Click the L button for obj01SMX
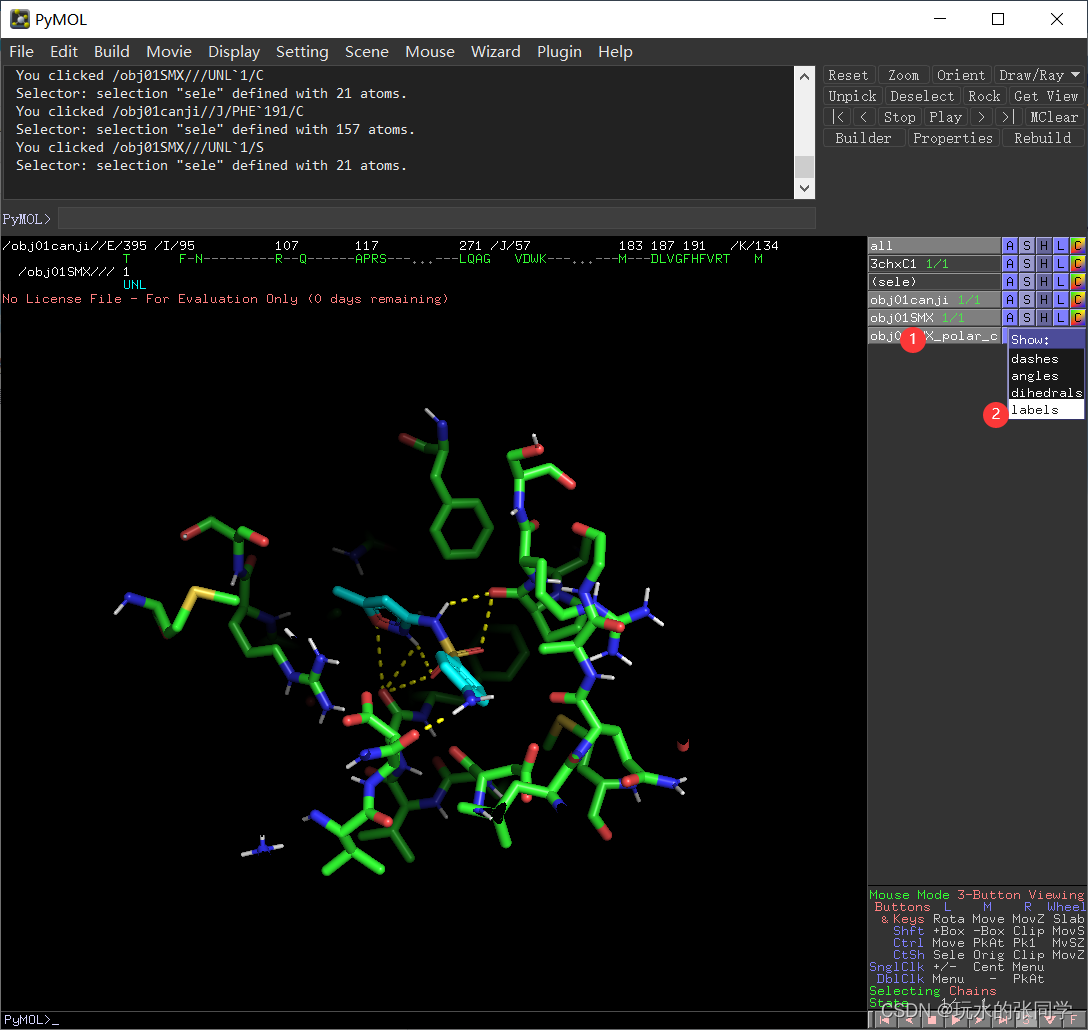The width and height of the screenshot is (1088, 1030). pyautogui.click(x=1060, y=318)
